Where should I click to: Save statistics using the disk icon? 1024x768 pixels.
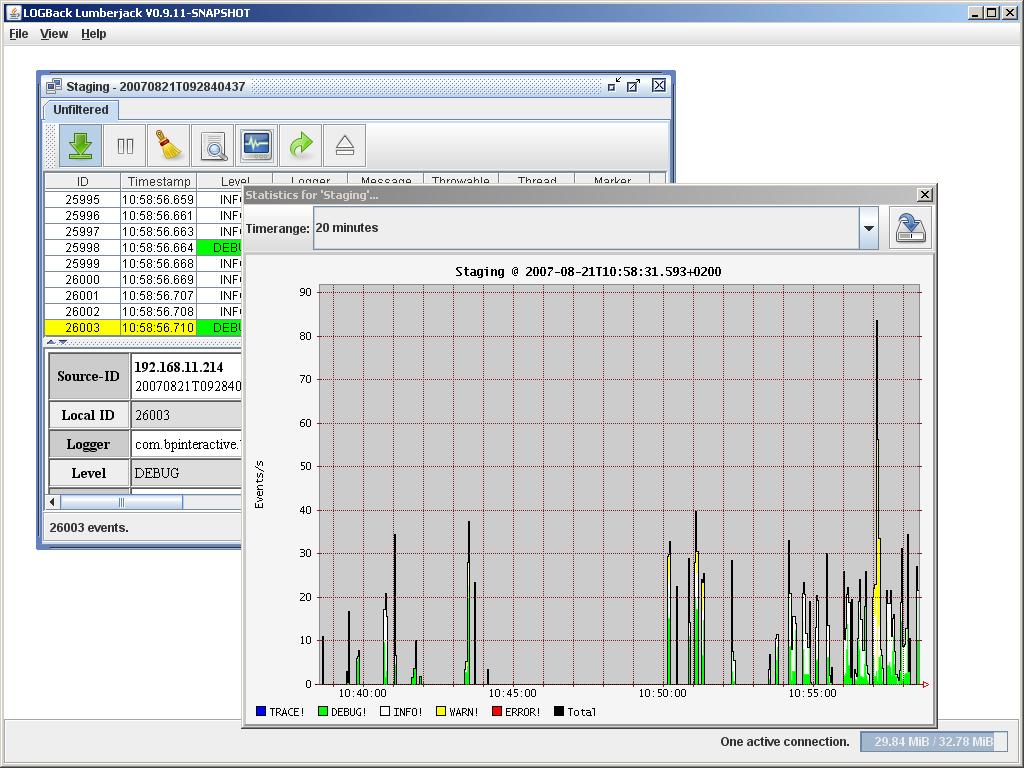910,228
